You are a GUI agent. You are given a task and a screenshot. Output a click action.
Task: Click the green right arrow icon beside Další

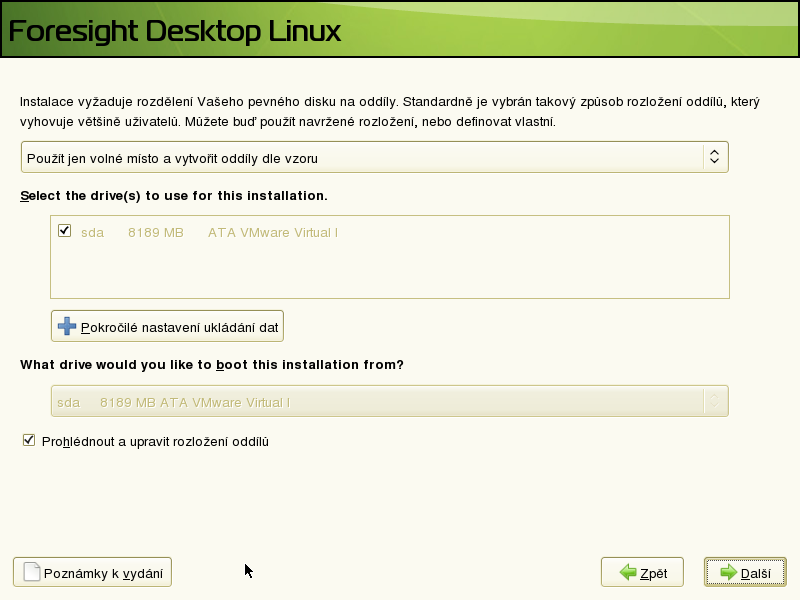(728, 573)
